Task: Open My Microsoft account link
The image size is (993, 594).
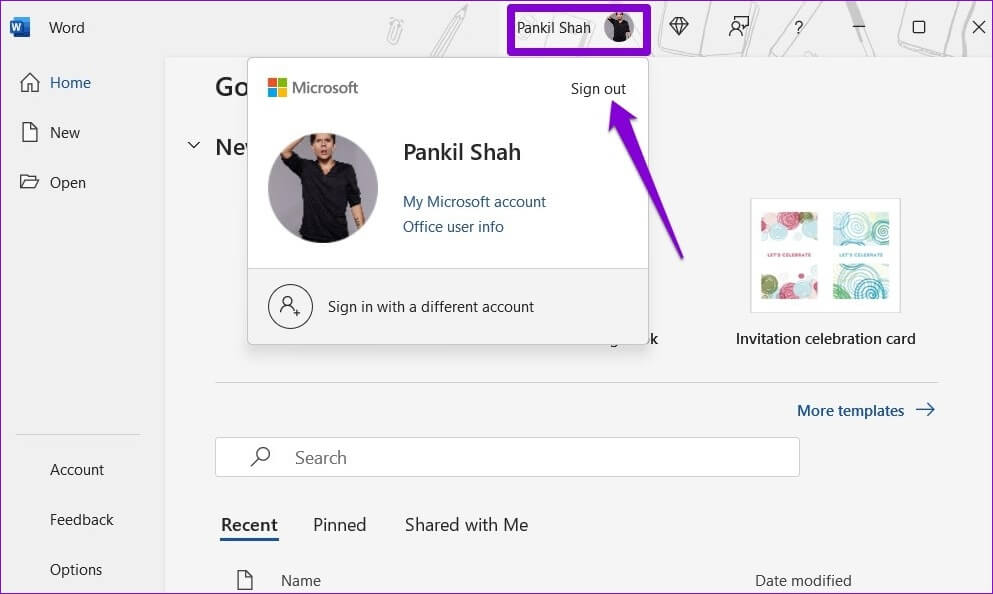Action: [x=474, y=201]
